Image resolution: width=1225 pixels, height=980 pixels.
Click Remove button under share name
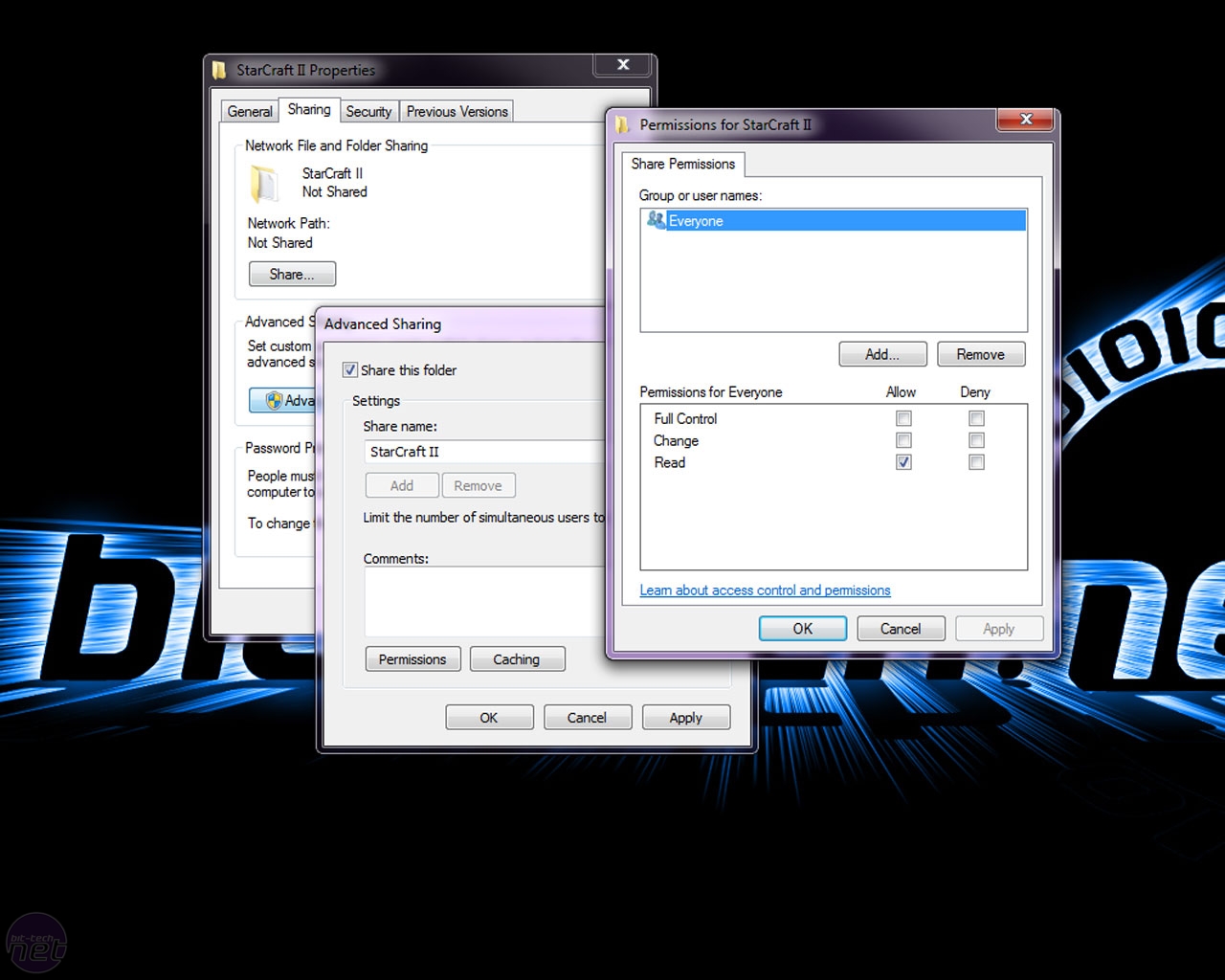(x=479, y=485)
